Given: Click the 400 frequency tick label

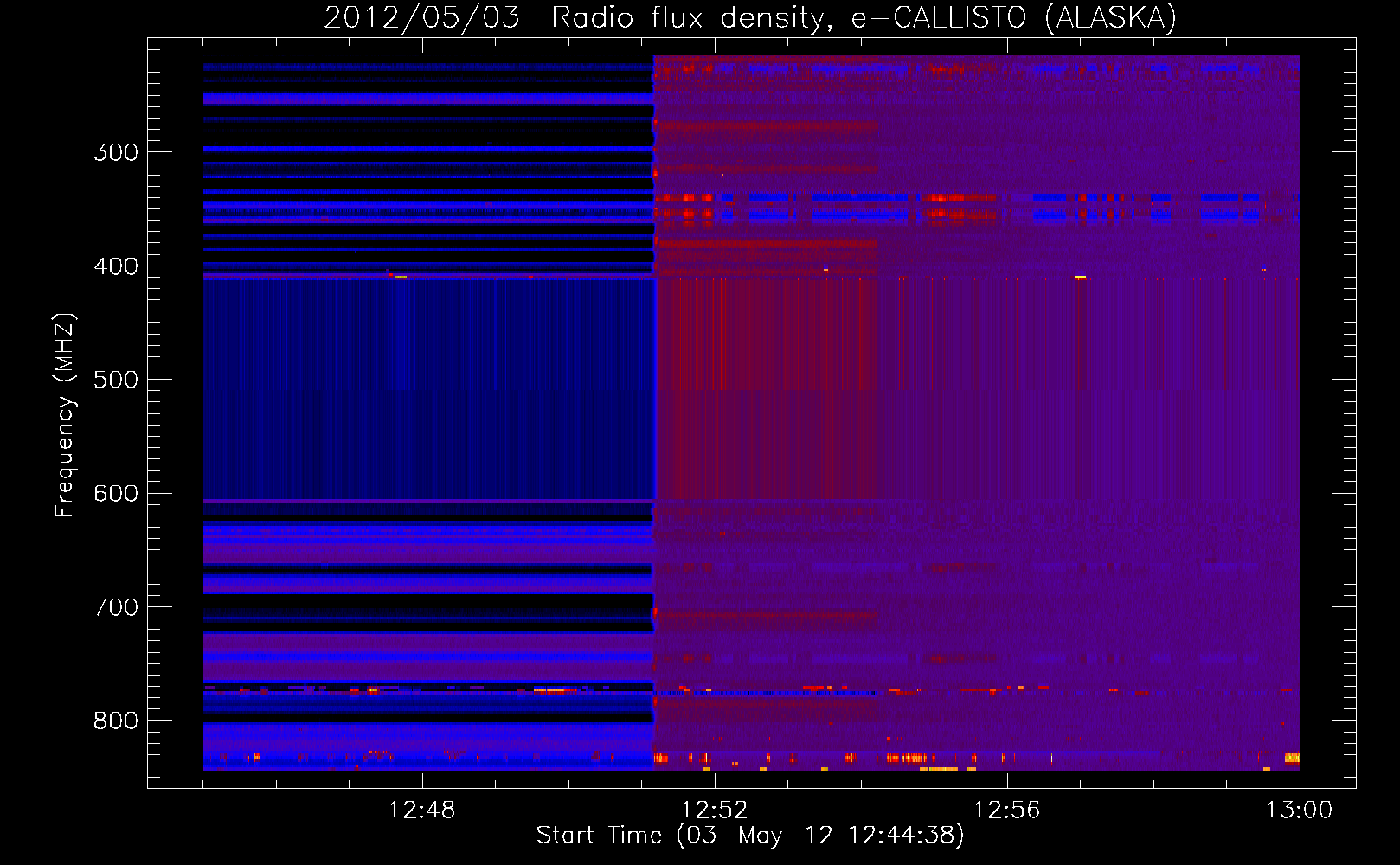Looking at the screenshot, I should click(x=116, y=266).
